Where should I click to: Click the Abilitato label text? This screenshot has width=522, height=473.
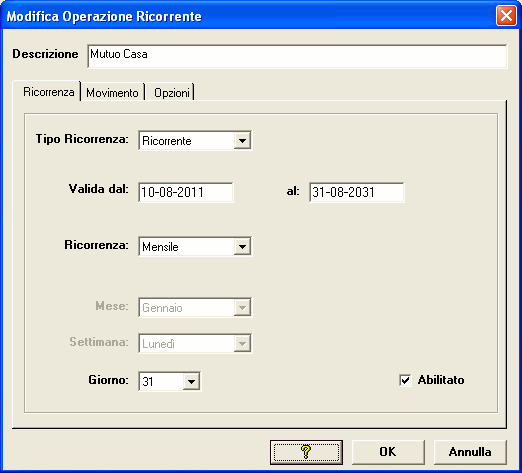click(441, 380)
